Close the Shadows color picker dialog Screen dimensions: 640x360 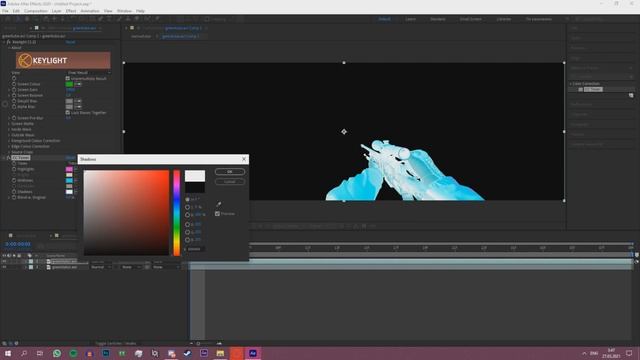(x=244, y=159)
